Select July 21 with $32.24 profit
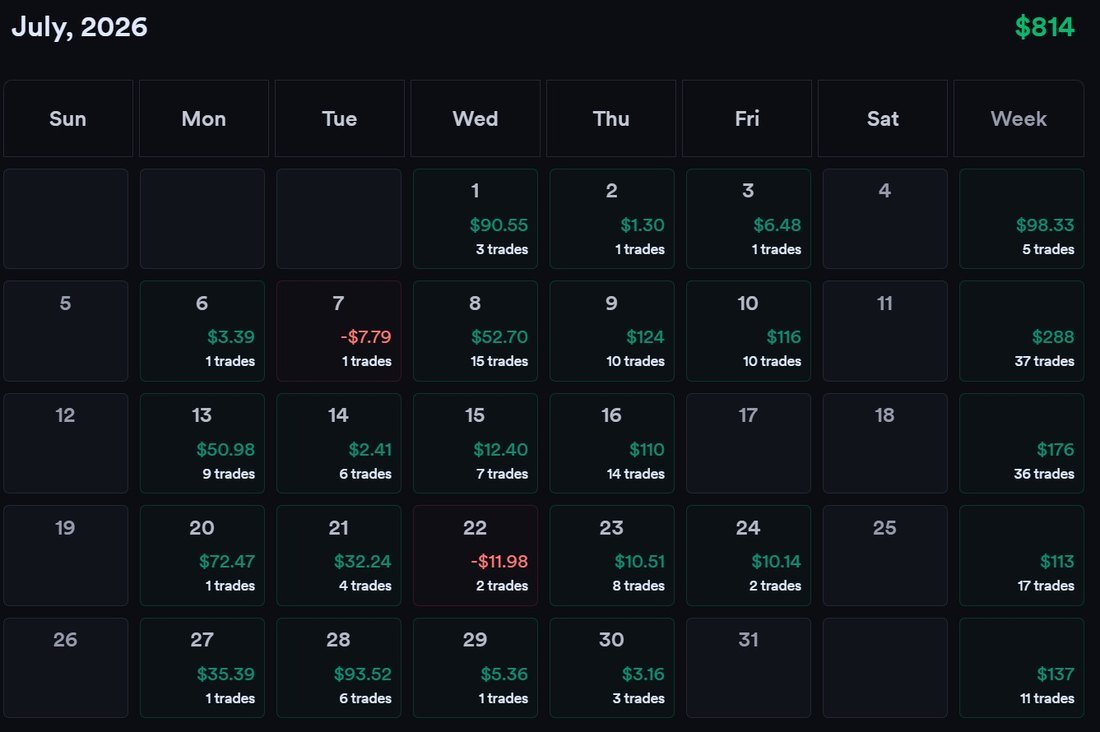Screen dimensions: 1100x732 point(339,555)
